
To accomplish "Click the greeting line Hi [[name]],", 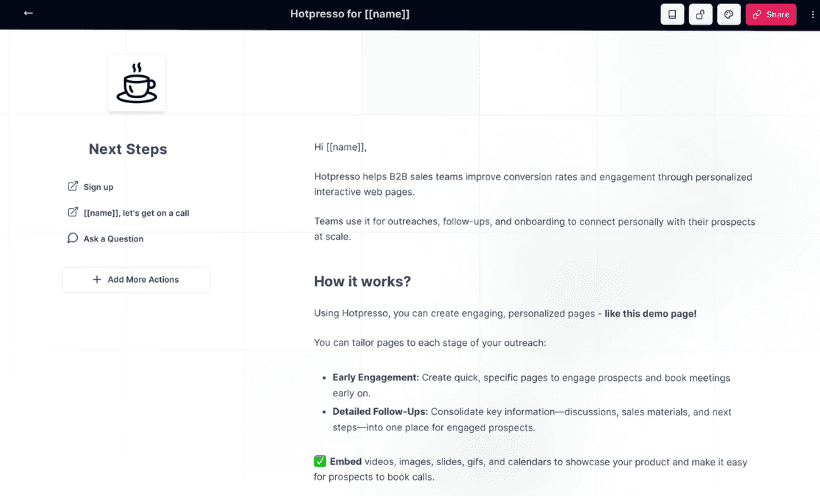I will [340, 147].
